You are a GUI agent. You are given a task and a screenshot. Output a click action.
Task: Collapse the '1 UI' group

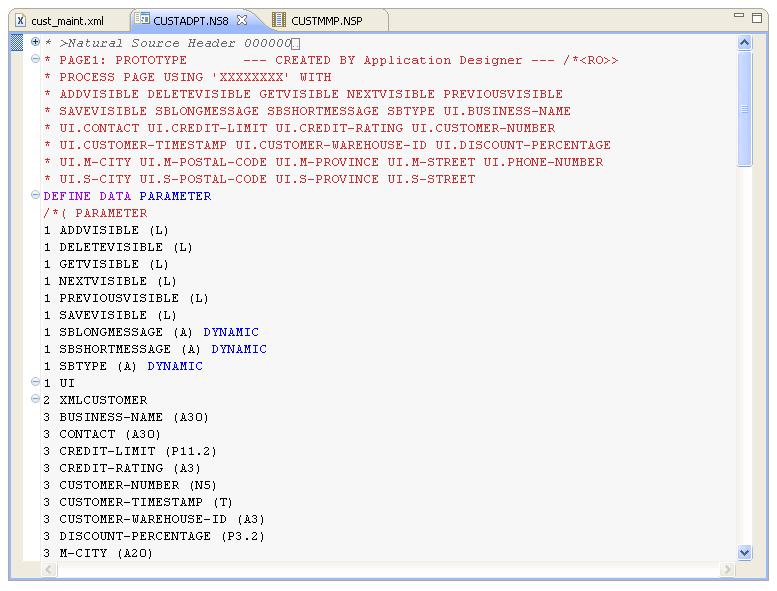coord(35,383)
